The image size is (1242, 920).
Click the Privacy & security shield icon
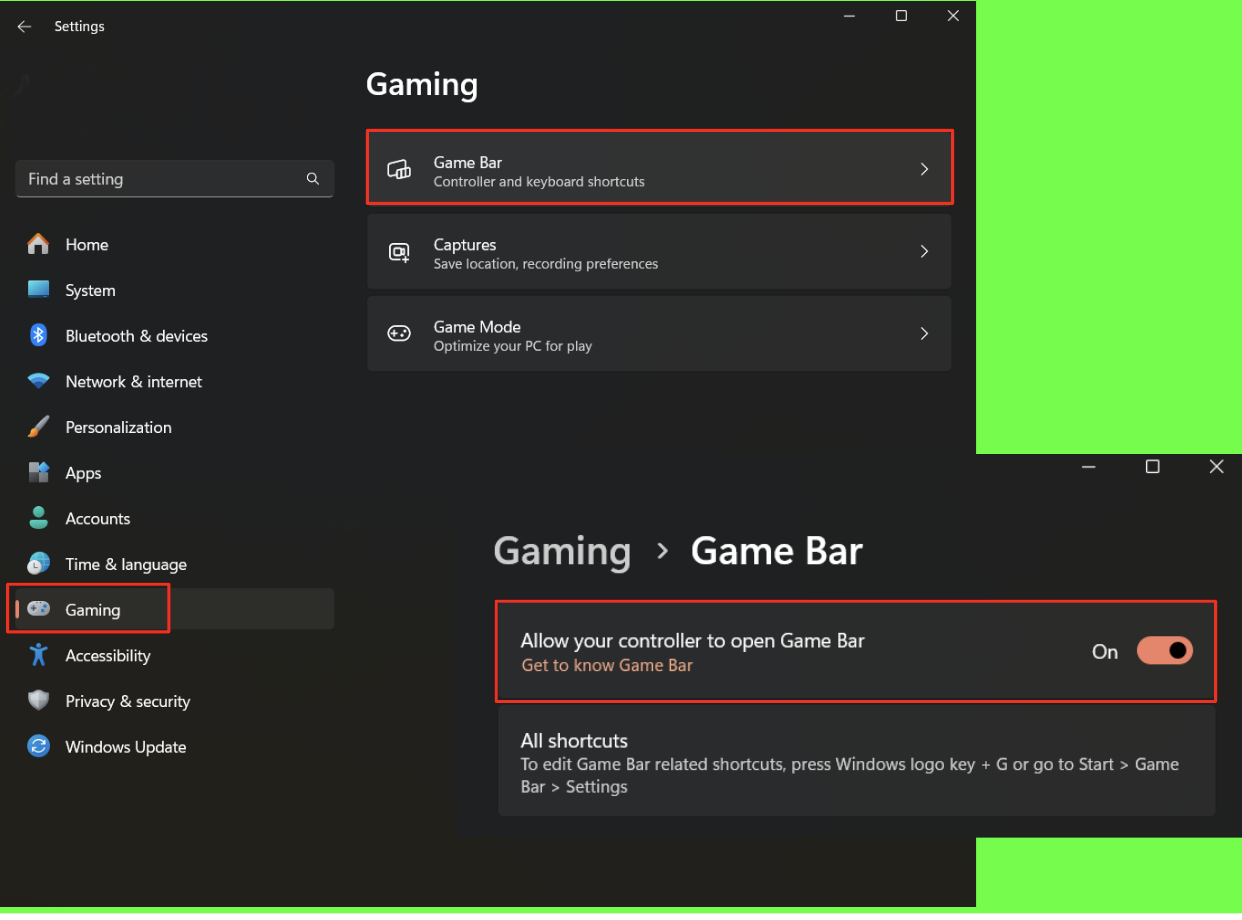tap(38, 701)
